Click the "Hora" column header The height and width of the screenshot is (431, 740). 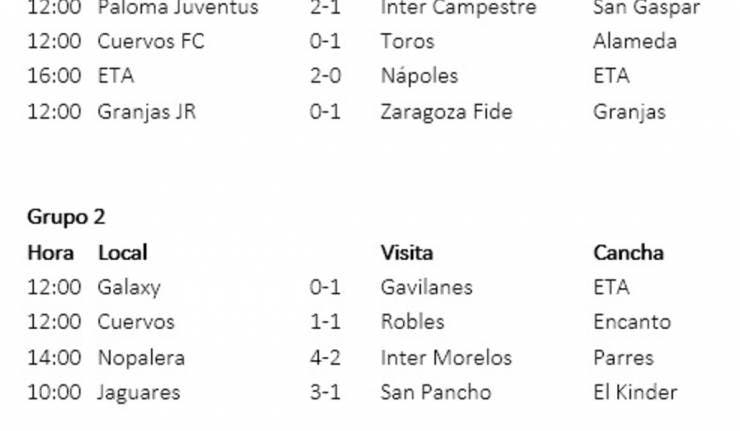click(50, 253)
